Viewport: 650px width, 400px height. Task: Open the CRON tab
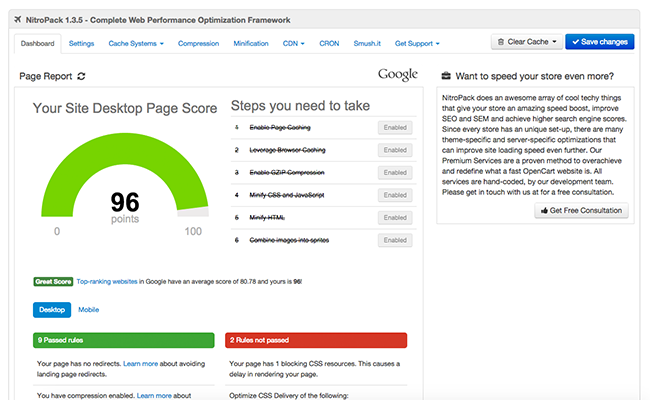[329, 44]
